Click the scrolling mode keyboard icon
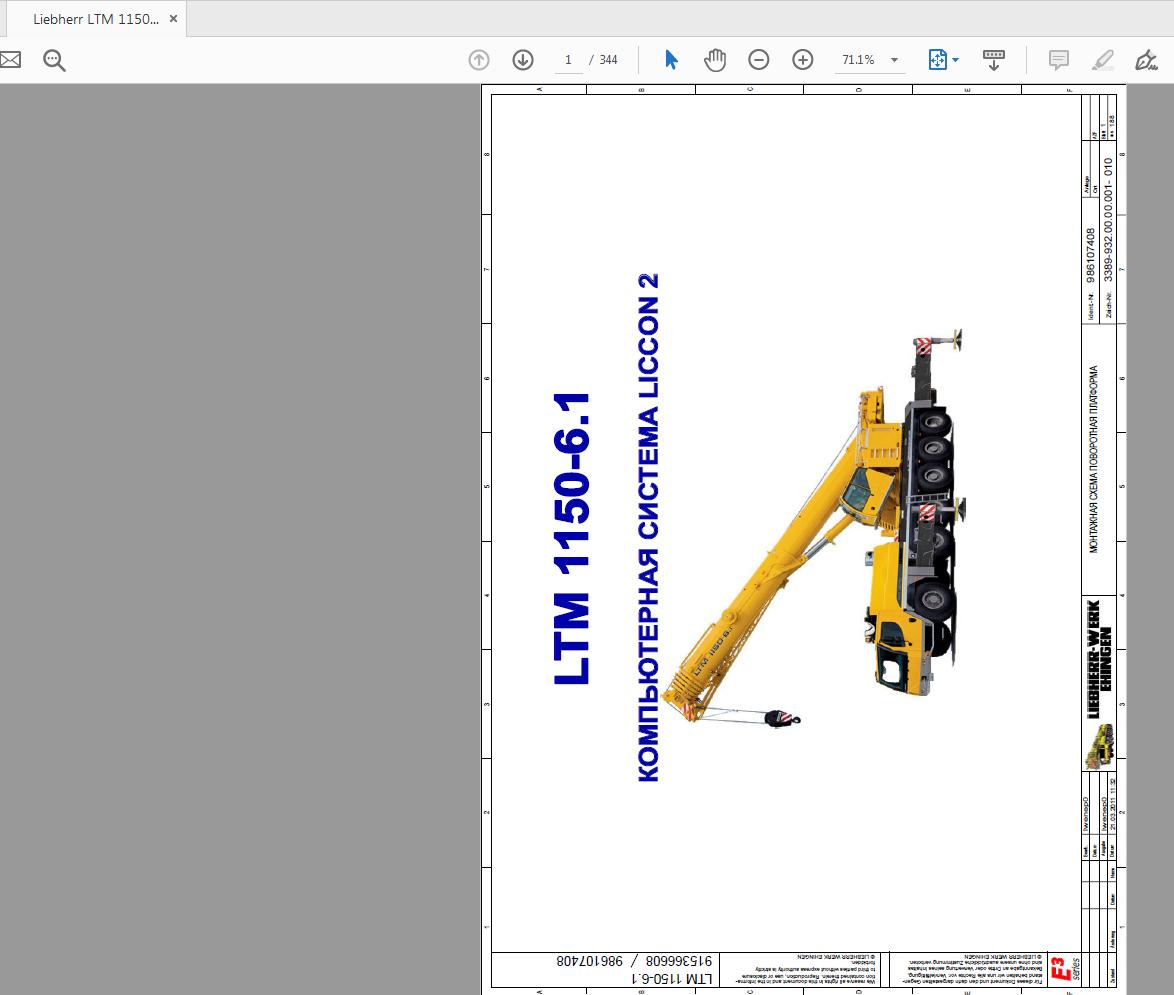 (x=993, y=60)
